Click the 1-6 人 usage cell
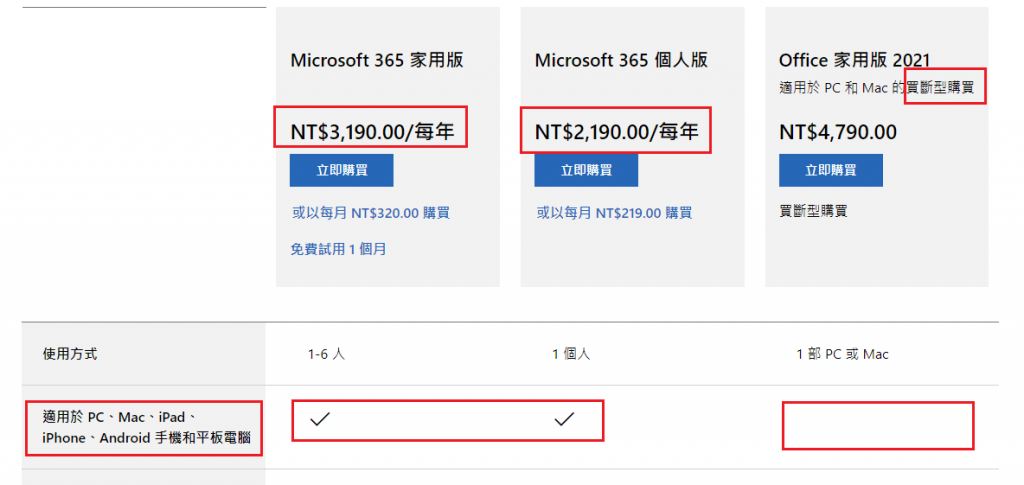Image resolution: width=1024 pixels, height=485 pixels. tap(327, 354)
